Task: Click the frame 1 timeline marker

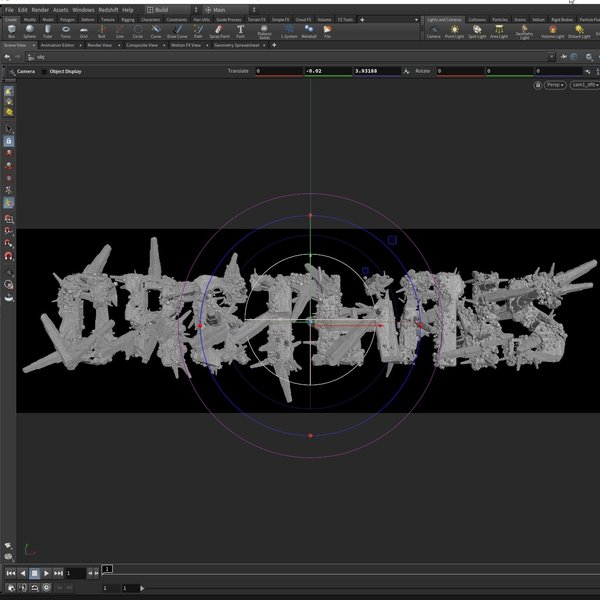Action: click(x=107, y=569)
